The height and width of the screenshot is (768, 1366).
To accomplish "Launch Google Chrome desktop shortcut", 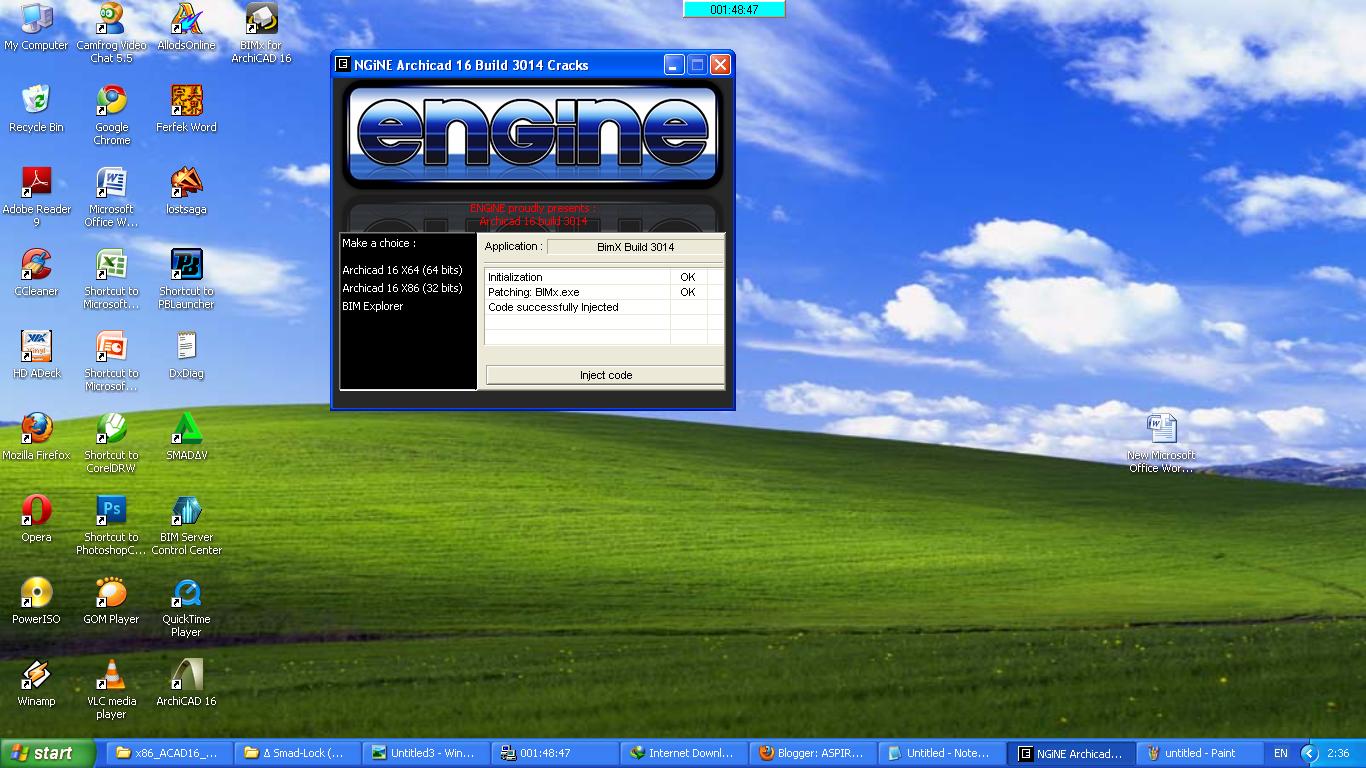I will click(x=111, y=115).
